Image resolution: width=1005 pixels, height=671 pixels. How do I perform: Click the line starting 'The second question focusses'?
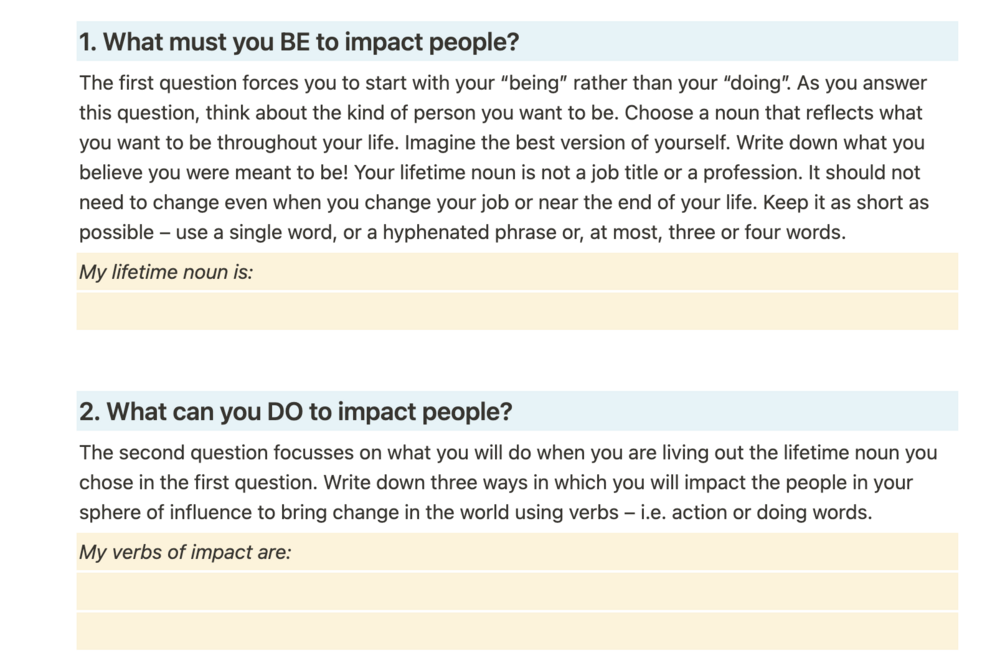click(x=508, y=452)
